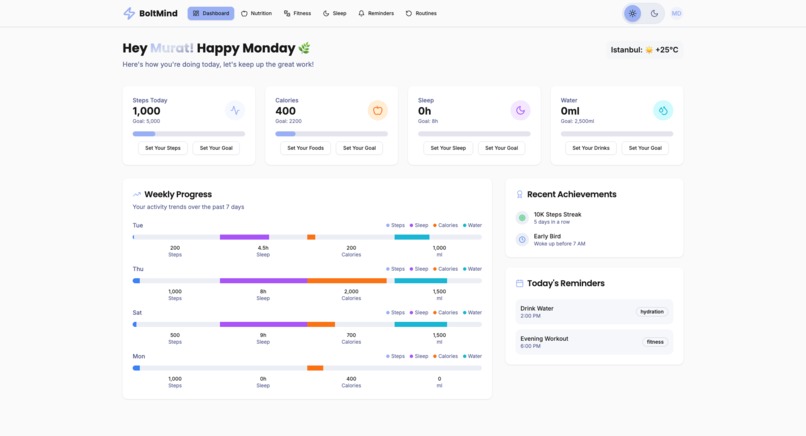Image resolution: width=806 pixels, height=436 pixels.
Task: Click Set Your Goal in Steps card
Action: pos(216,148)
